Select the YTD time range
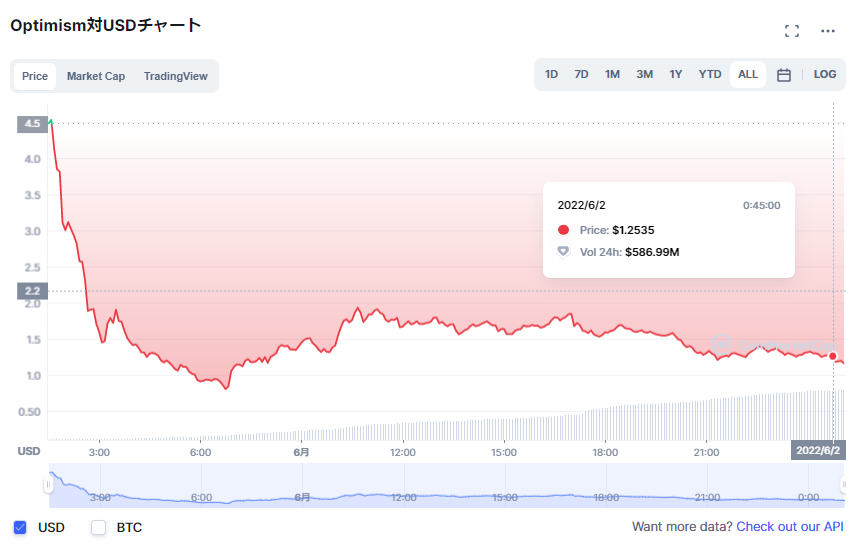Viewport: 856px width, 547px height. click(x=710, y=74)
